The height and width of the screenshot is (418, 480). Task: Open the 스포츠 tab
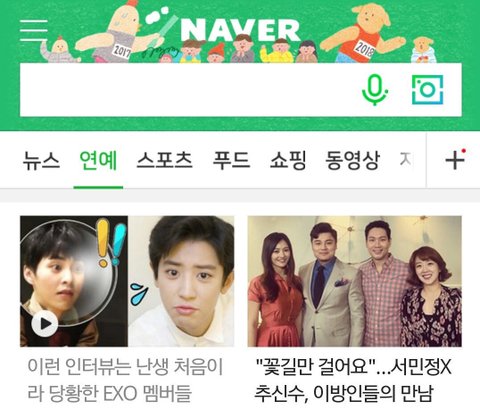coord(164,161)
